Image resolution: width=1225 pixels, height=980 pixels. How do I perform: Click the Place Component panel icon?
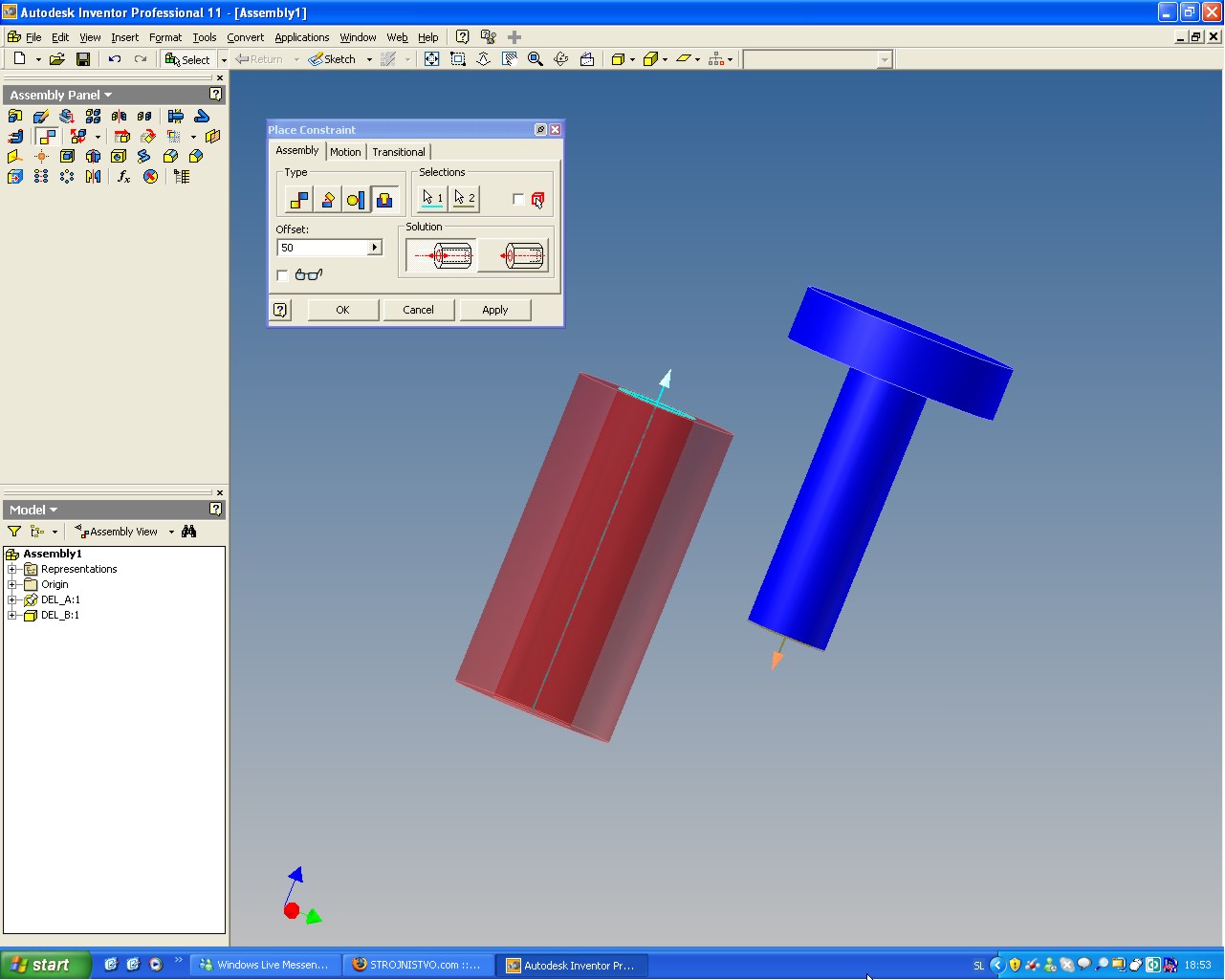pos(15,117)
